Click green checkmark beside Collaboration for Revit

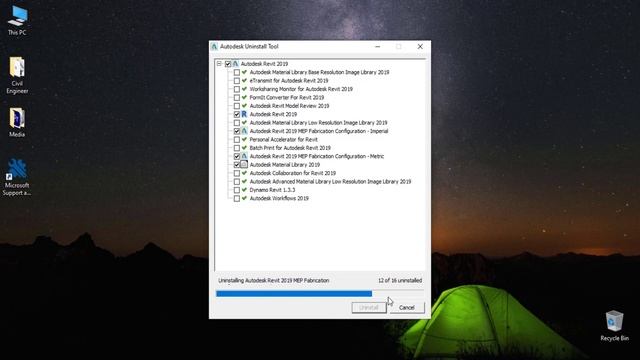[x=244, y=173]
